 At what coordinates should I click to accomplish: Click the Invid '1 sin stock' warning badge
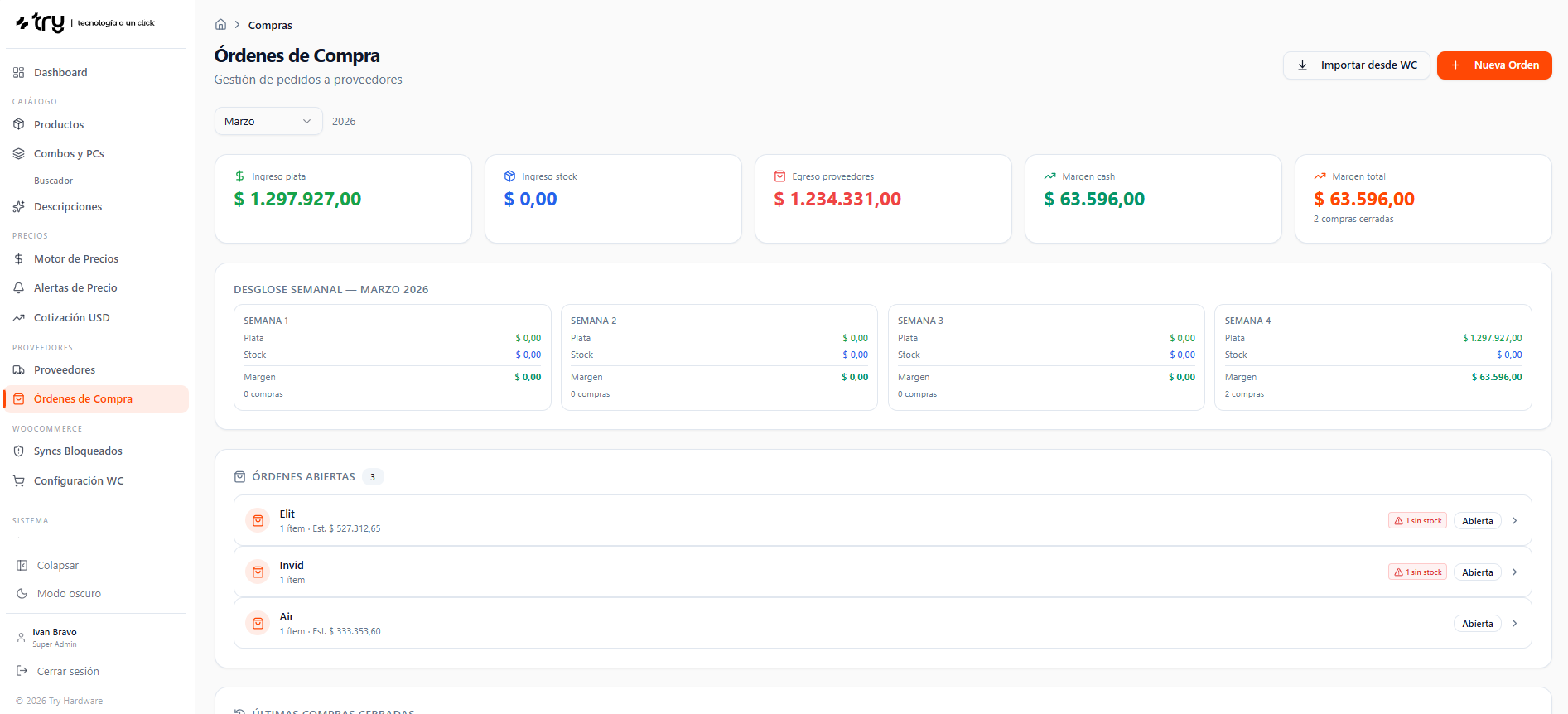(x=1417, y=572)
